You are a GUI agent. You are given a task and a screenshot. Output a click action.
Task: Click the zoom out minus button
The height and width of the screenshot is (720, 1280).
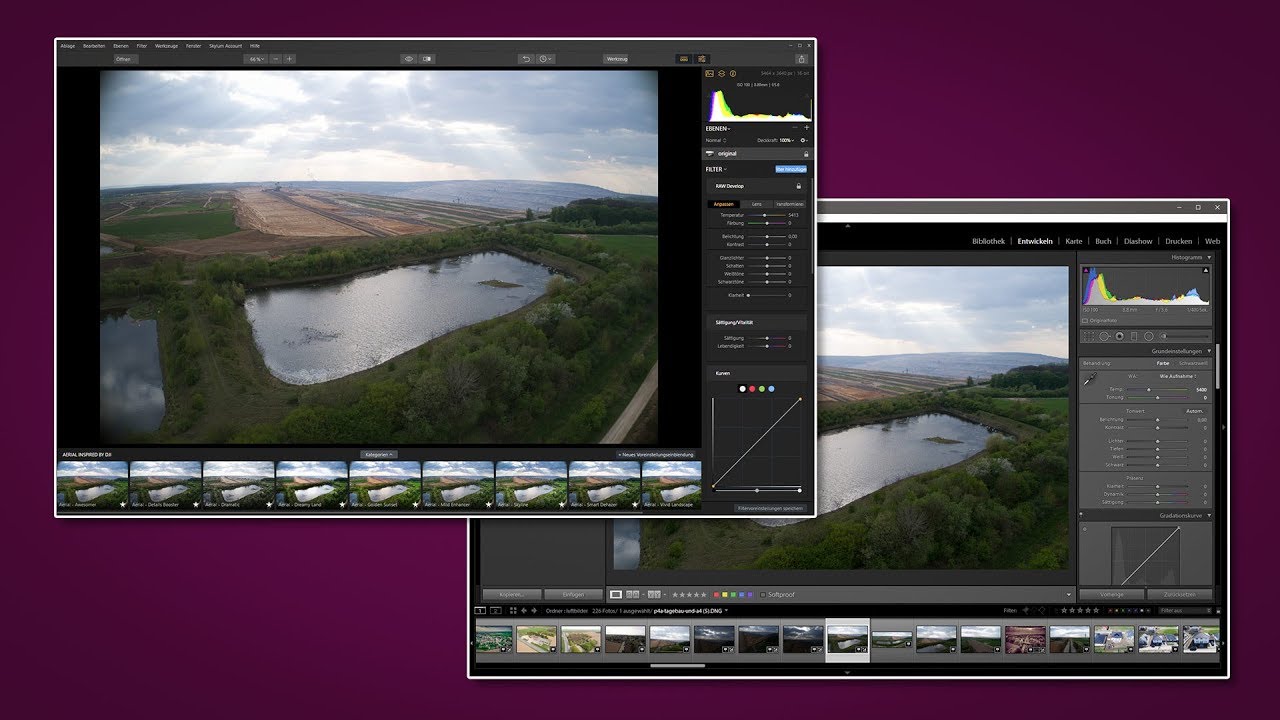point(276,59)
